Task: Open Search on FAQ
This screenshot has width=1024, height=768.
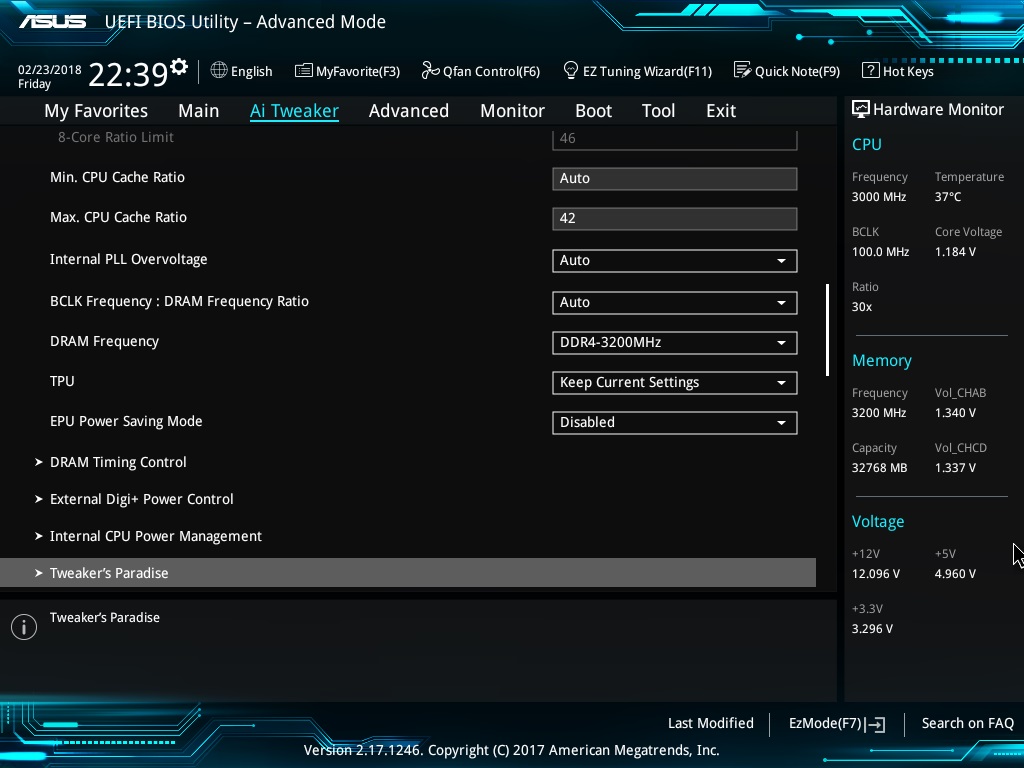Action: (967, 724)
